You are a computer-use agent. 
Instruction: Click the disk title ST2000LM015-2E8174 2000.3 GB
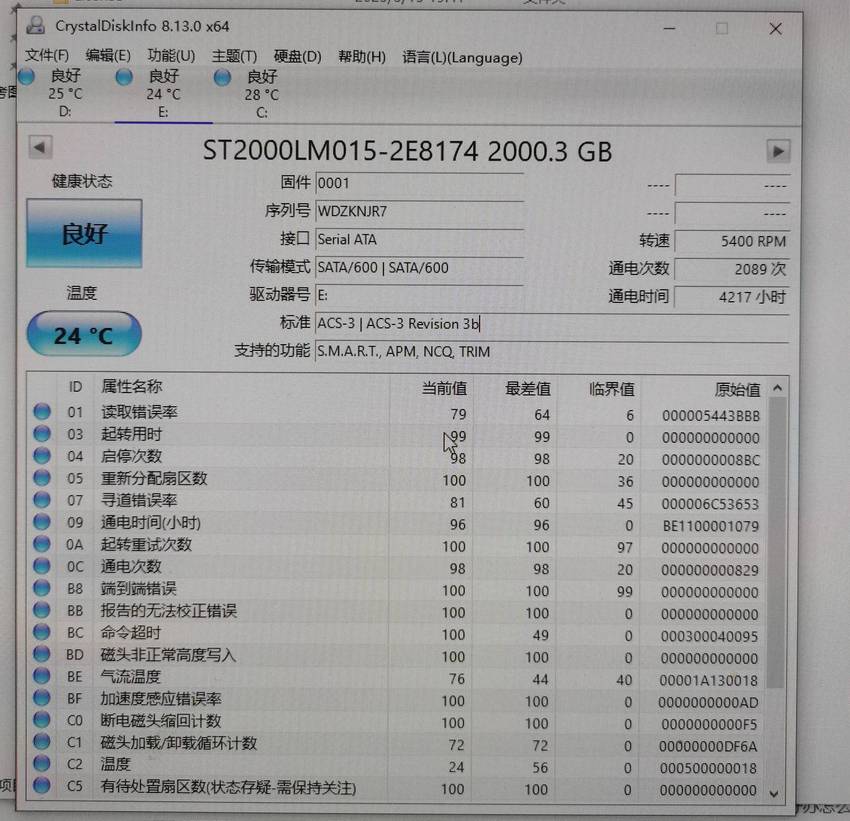[408, 150]
